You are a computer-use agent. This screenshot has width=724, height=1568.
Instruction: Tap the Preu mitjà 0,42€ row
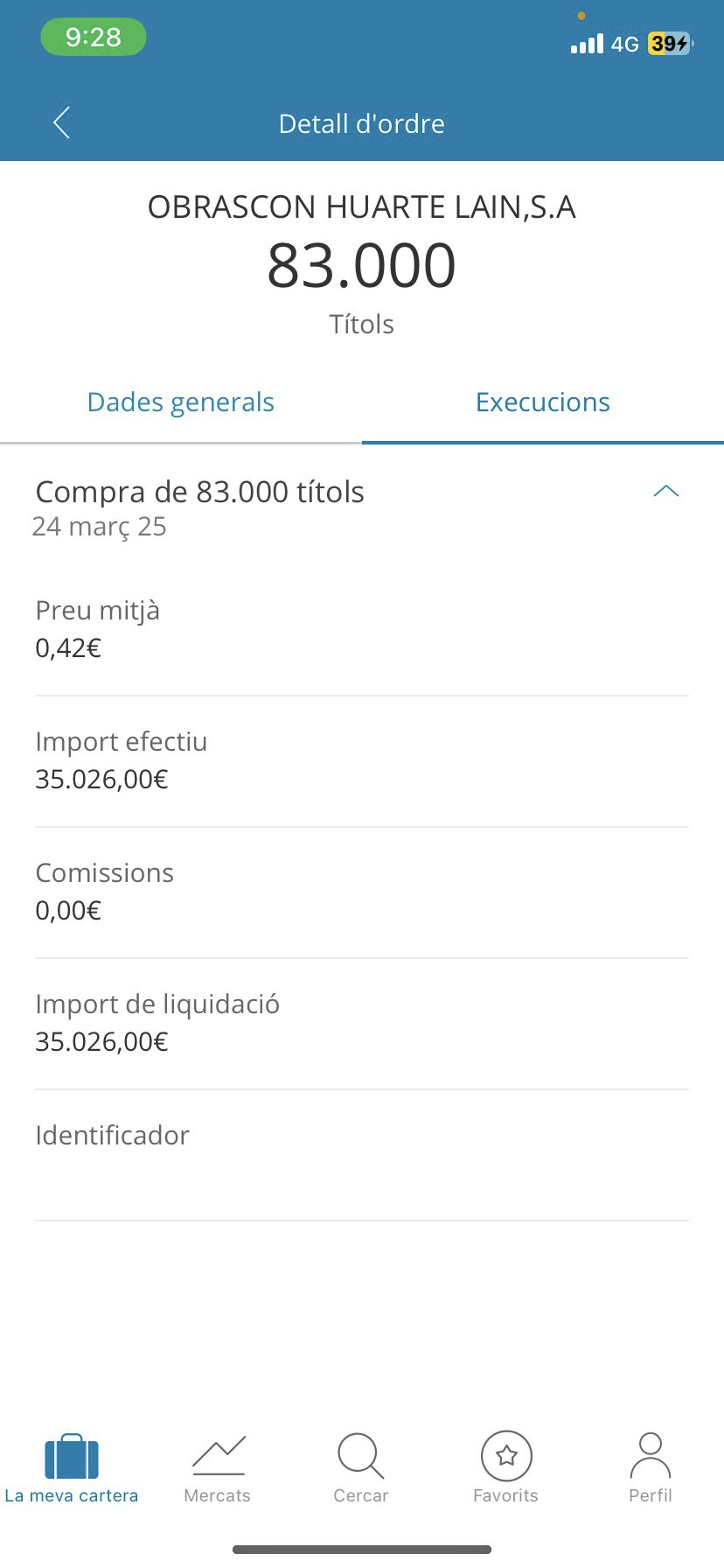tap(362, 630)
